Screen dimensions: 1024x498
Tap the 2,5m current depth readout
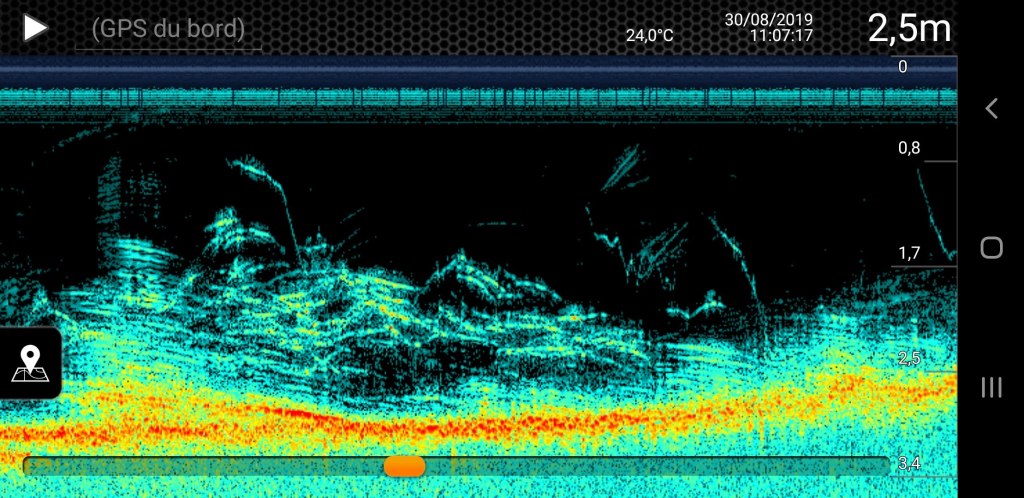click(908, 28)
